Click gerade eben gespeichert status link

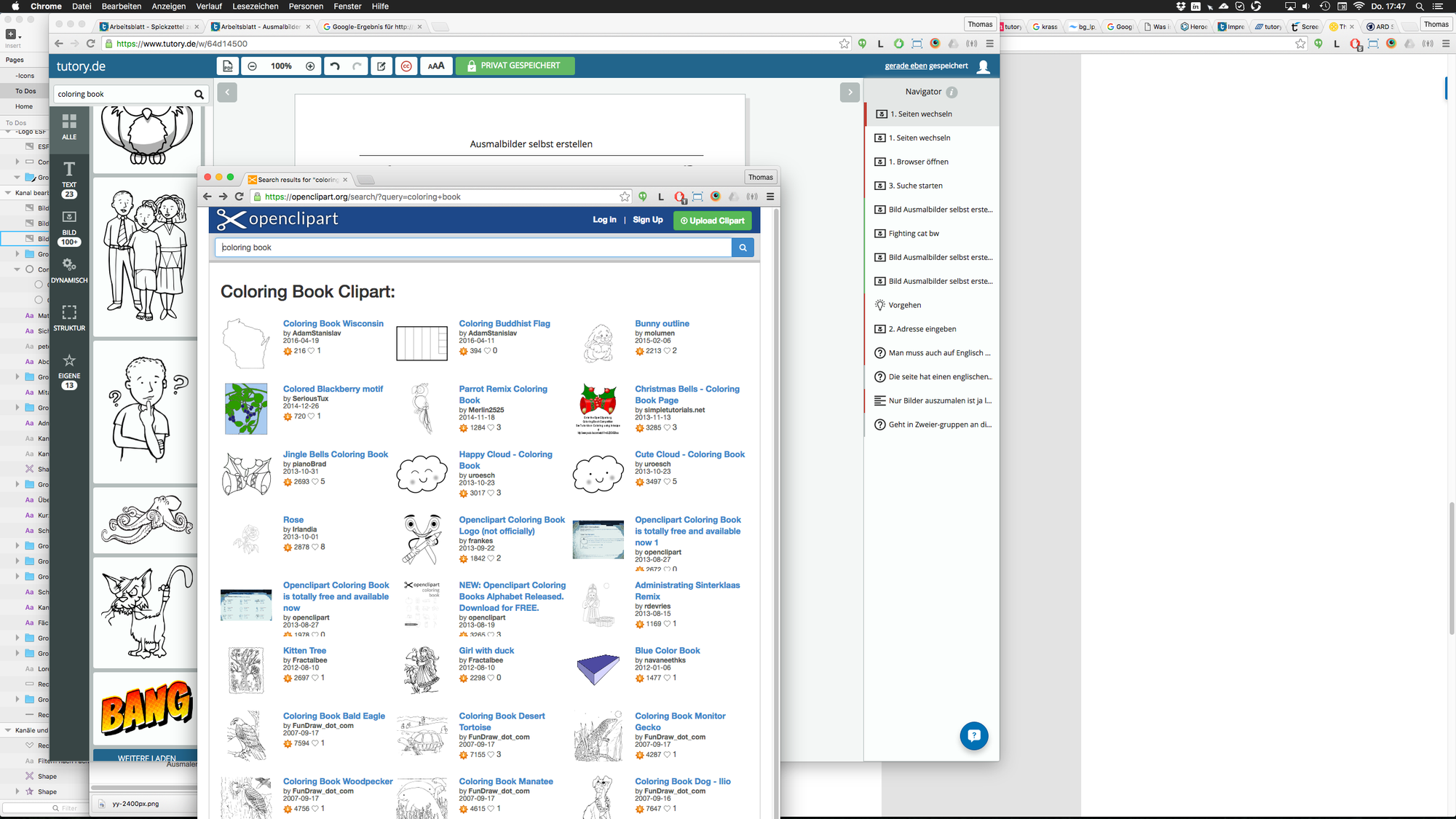coord(926,66)
